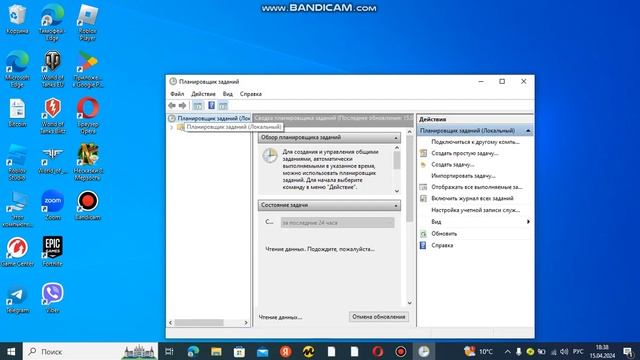640x360 pixels.
Task: Open the notification center icon
Action: tap(628, 351)
